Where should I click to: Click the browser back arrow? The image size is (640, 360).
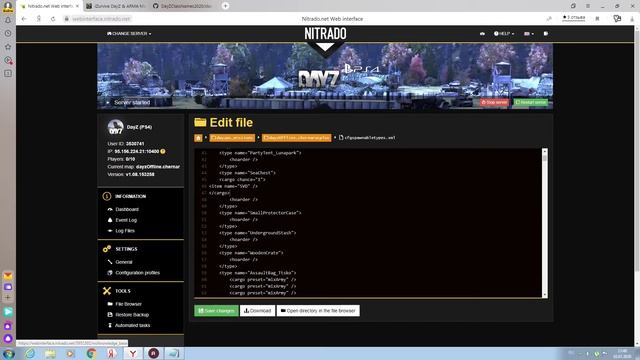click(24, 19)
